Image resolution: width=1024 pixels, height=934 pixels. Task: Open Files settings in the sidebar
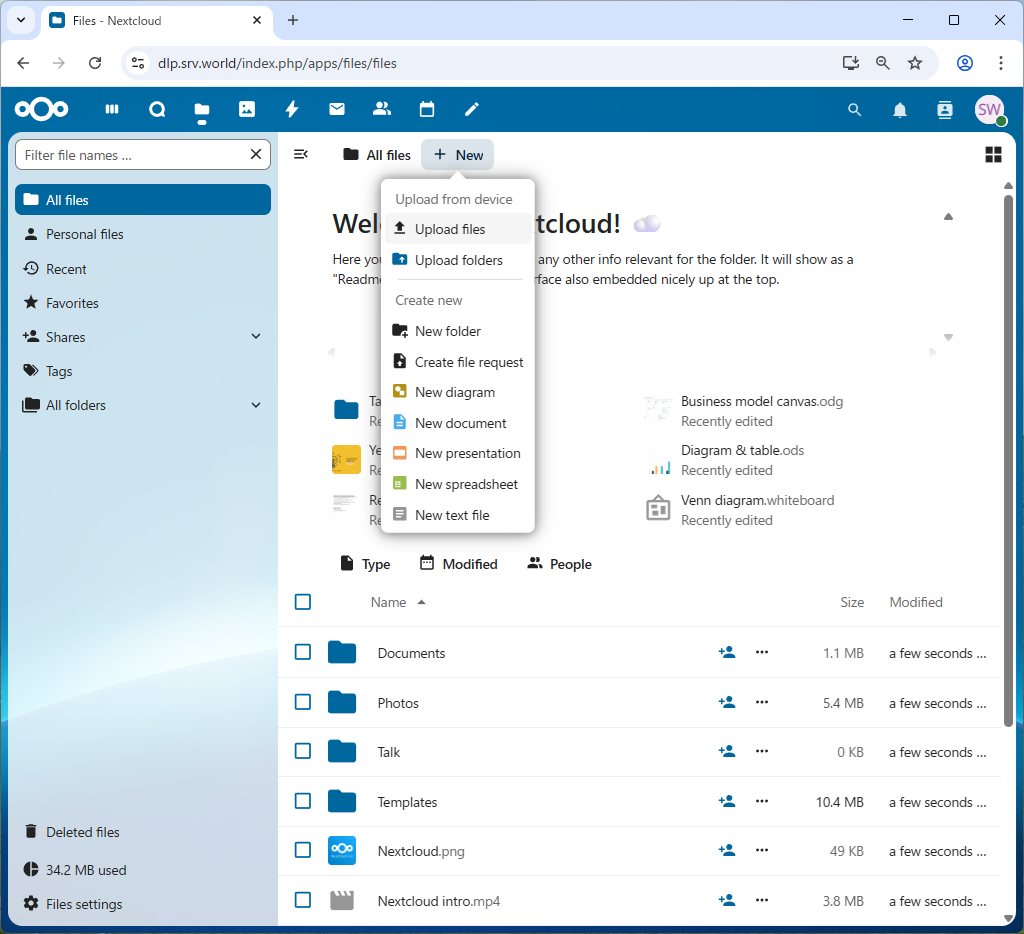[x=142, y=904]
